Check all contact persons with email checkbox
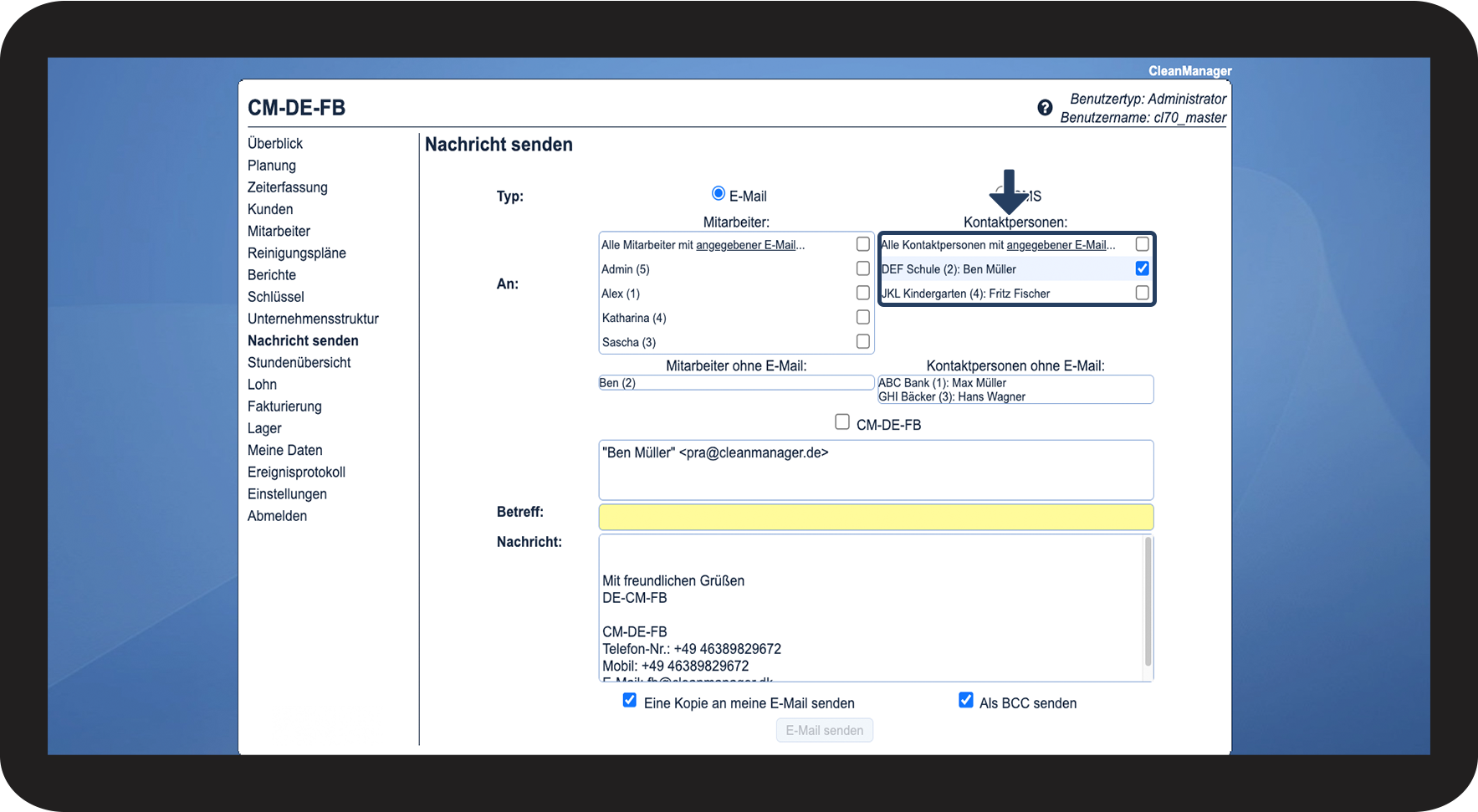Screen dimensions: 1478x812 tap(1142, 244)
